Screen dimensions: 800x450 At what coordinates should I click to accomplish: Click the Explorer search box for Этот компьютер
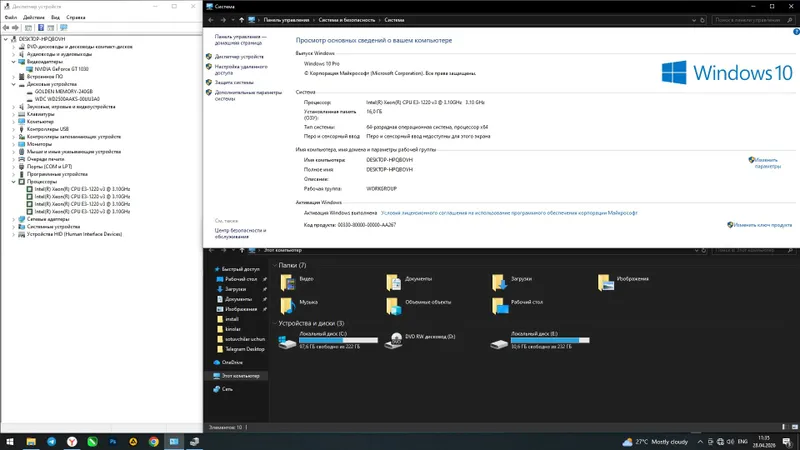(753, 250)
